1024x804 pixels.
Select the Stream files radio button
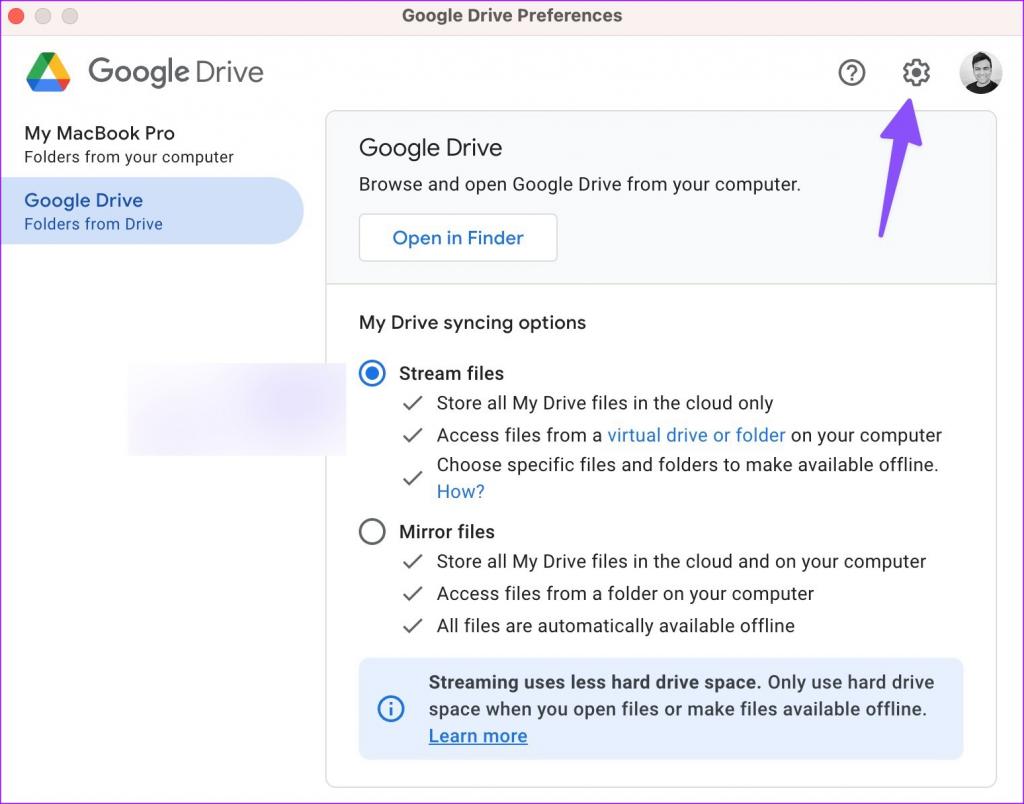click(372, 374)
